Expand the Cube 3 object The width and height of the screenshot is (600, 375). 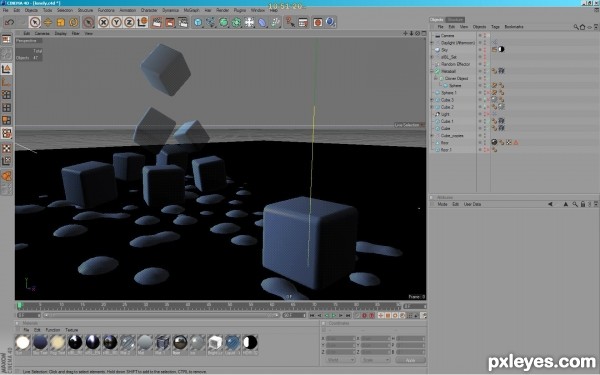(x=432, y=100)
